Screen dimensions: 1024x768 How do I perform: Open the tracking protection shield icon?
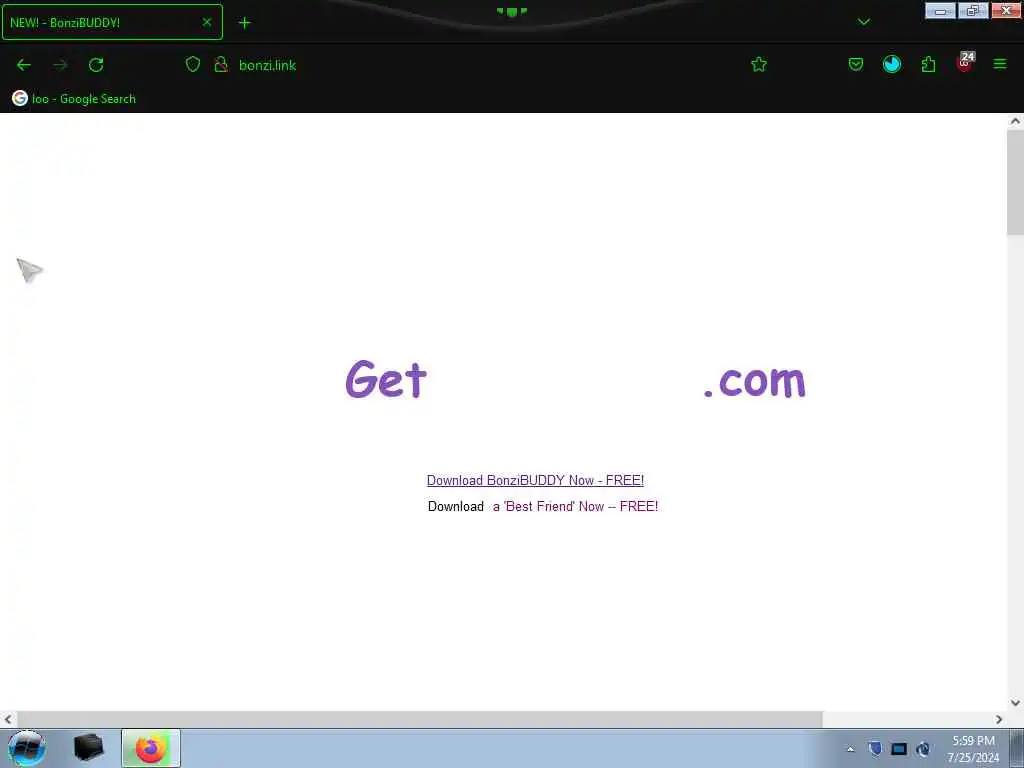[x=193, y=64]
